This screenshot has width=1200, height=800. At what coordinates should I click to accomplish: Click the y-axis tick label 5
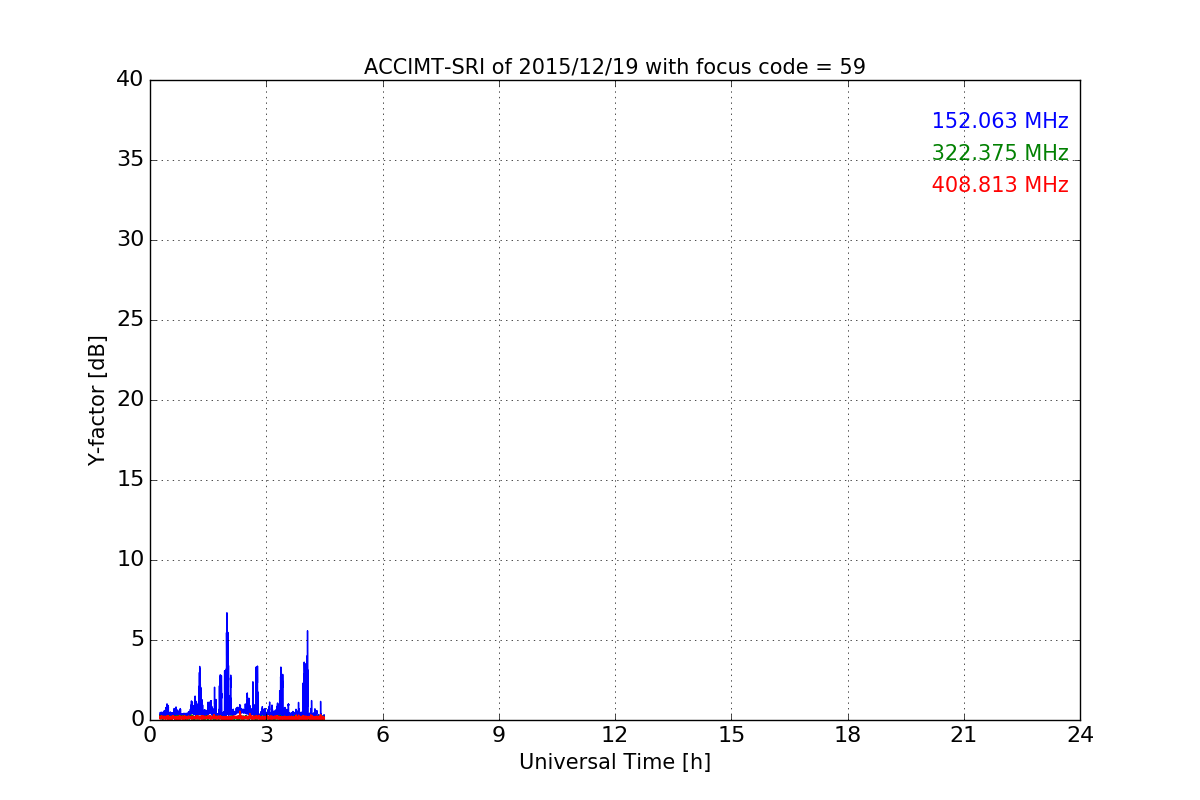coord(137,640)
